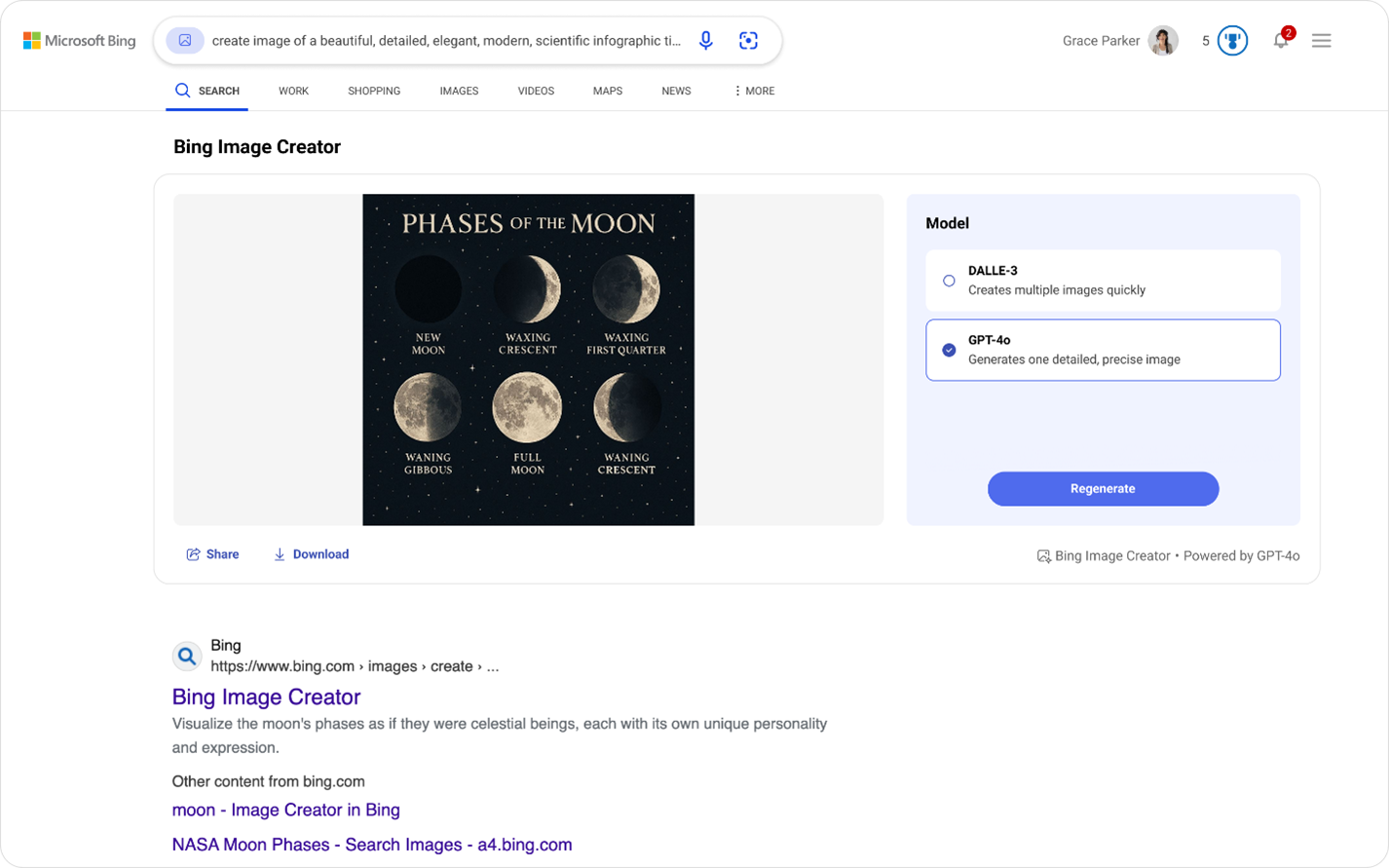Click the microphone icon for voice search
Screen dimensions: 1389x868
click(x=705, y=40)
